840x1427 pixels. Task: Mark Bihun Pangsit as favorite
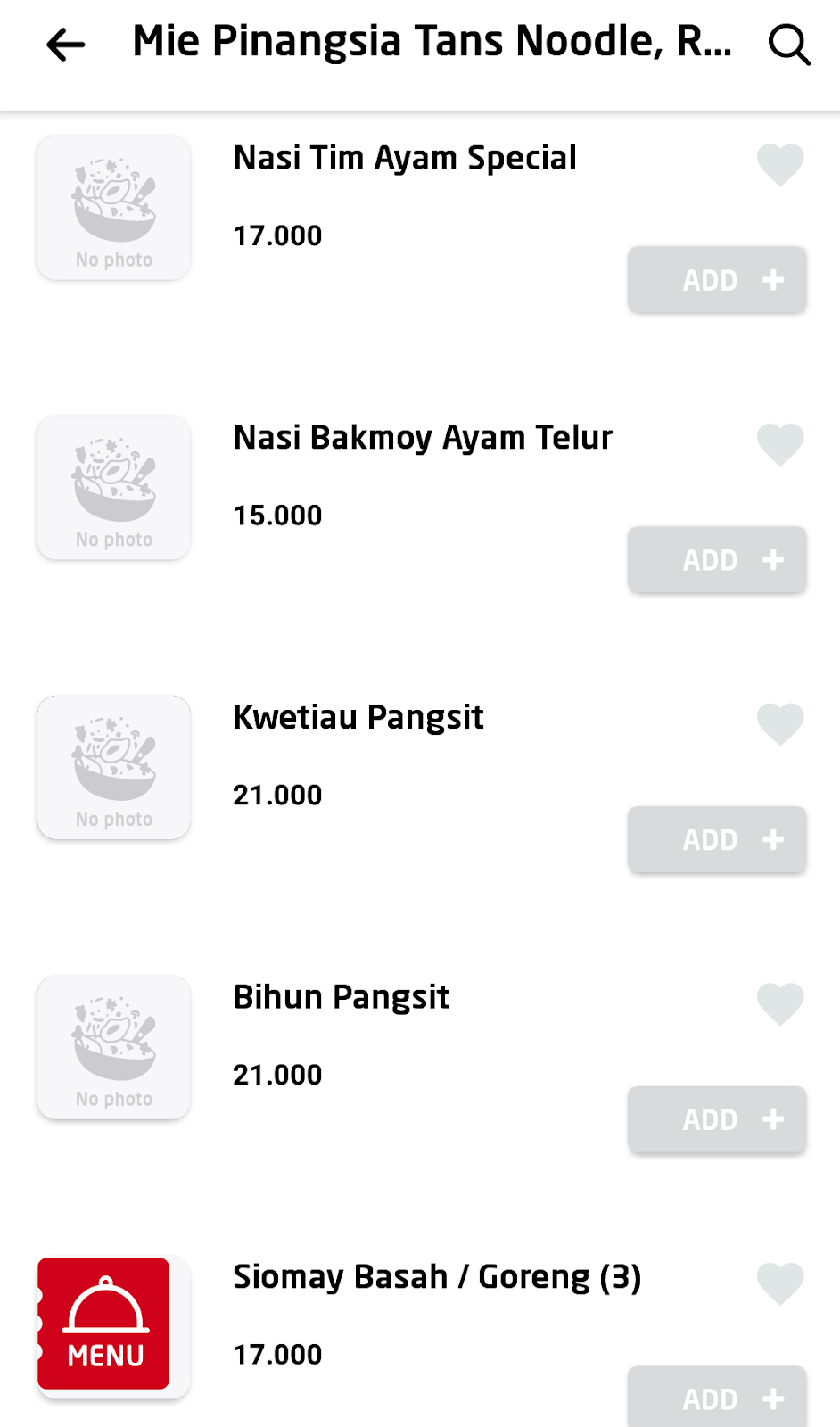pyautogui.click(x=780, y=1004)
